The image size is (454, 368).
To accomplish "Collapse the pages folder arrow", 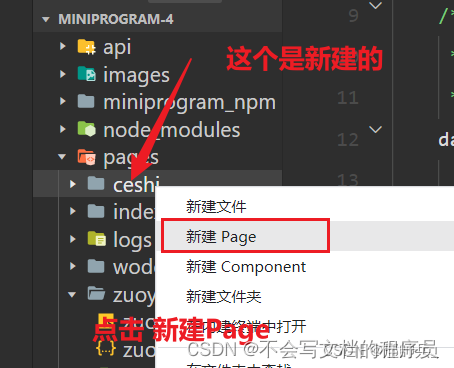I will 62,157.
